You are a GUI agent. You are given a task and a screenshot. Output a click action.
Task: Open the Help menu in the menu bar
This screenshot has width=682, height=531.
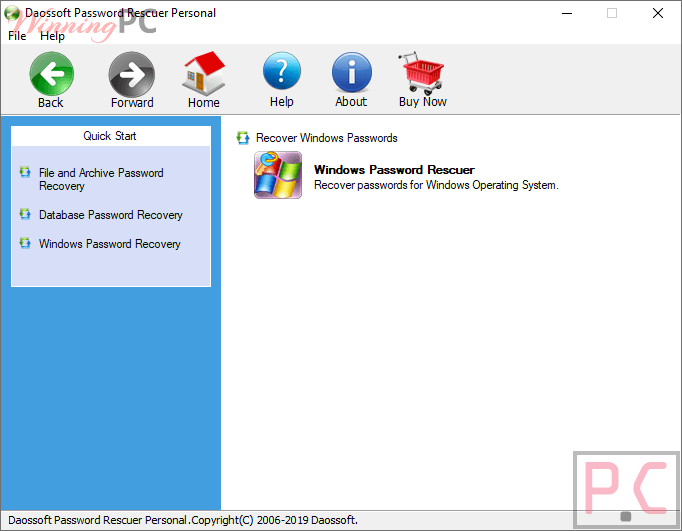tap(53, 36)
